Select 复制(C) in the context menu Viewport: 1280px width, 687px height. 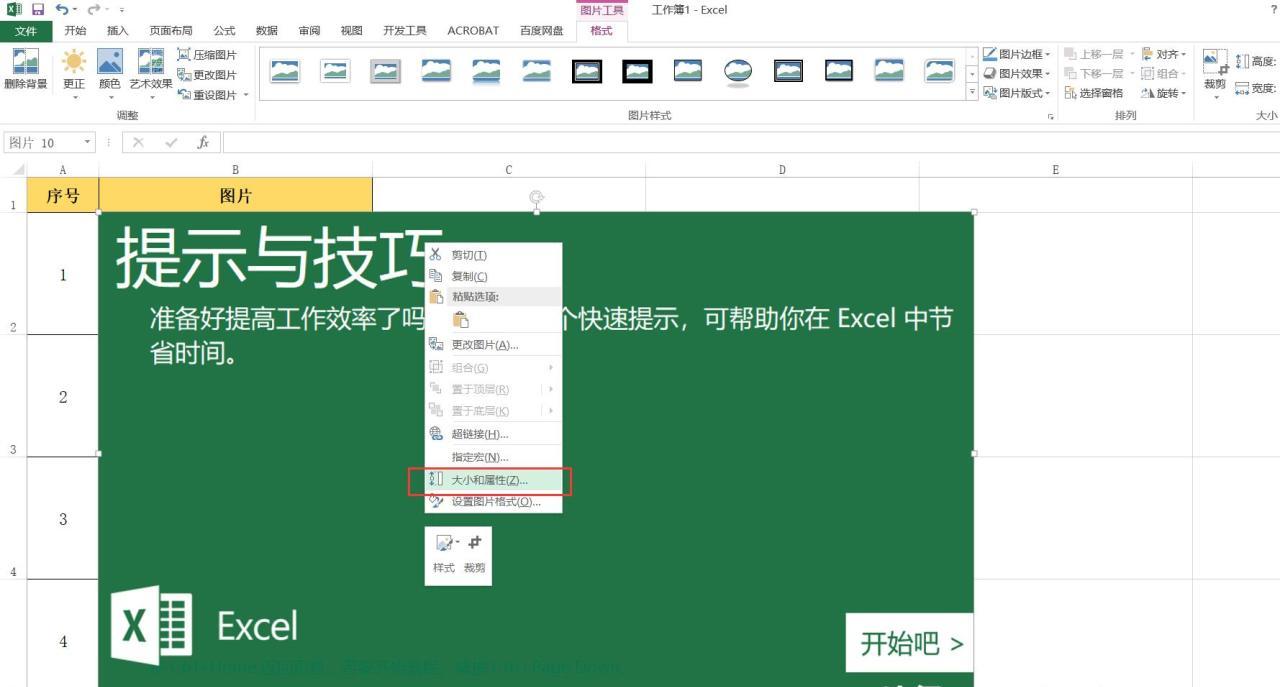click(x=493, y=276)
